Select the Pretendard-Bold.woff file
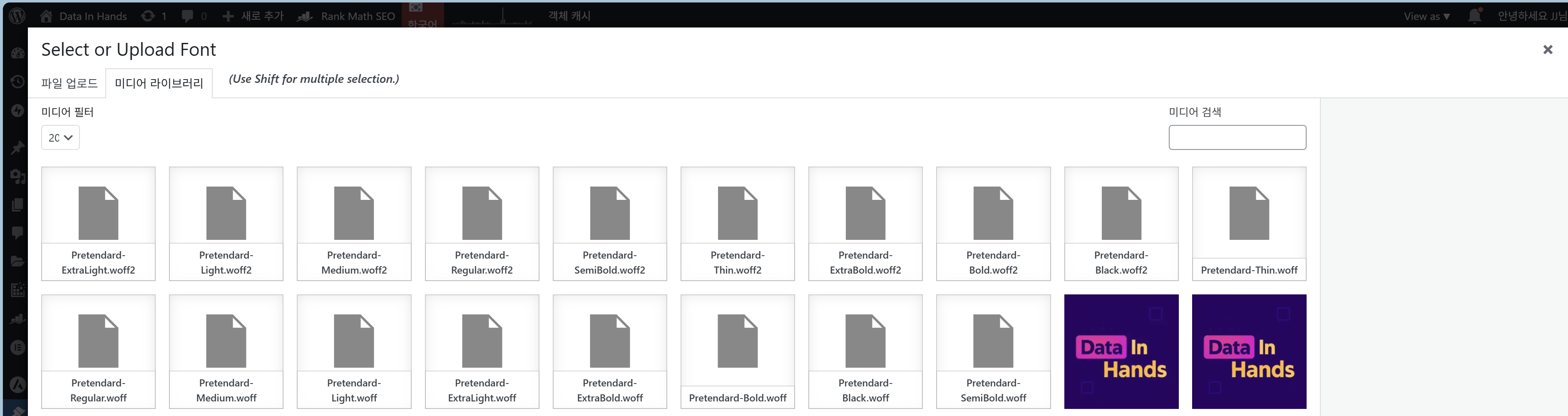This screenshot has width=1568, height=416. click(737, 351)
